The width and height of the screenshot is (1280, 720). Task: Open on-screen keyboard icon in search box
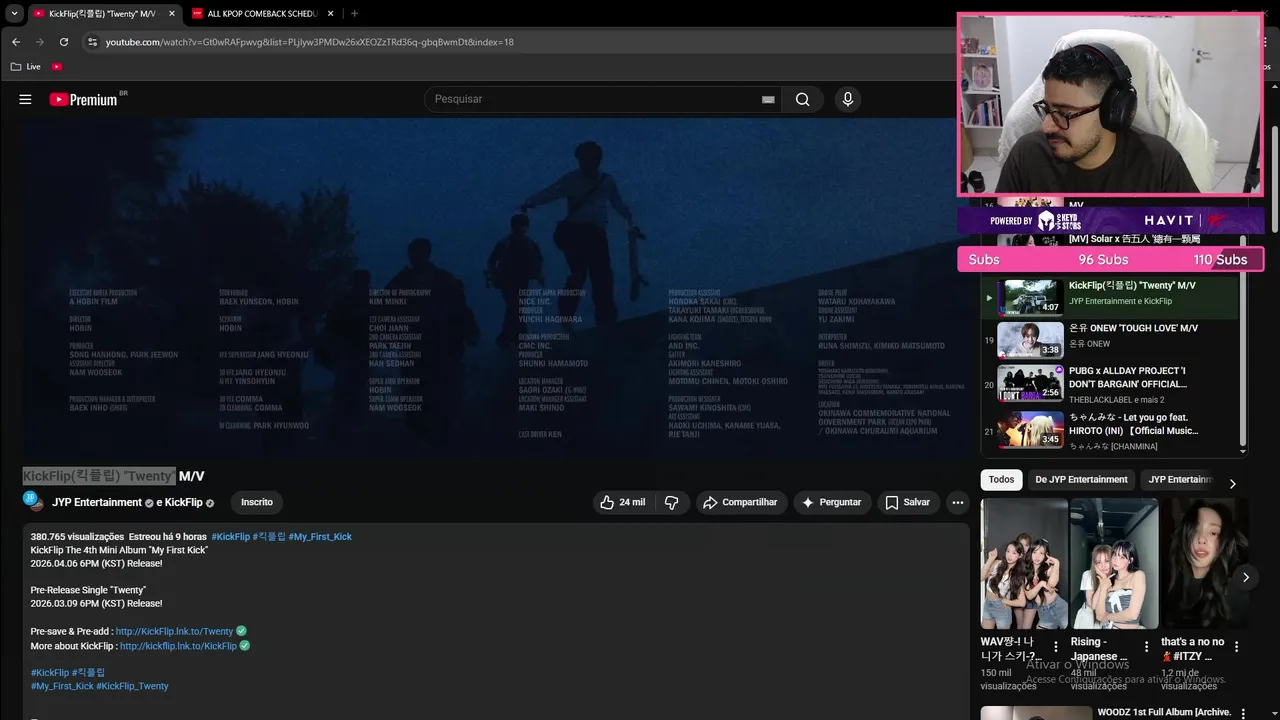(768, 99)
